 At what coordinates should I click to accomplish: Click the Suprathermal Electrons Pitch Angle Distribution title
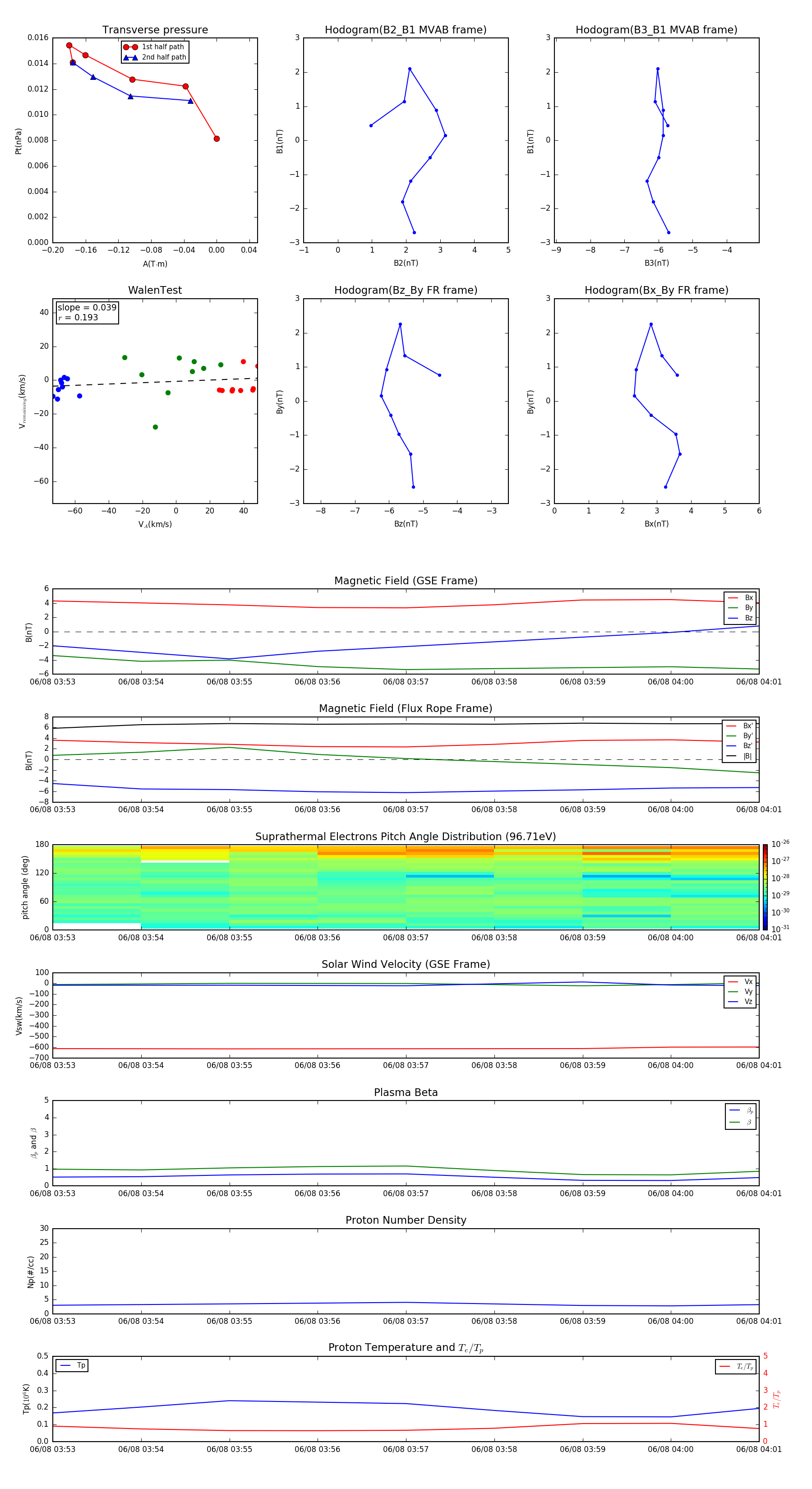coord(406,837)
